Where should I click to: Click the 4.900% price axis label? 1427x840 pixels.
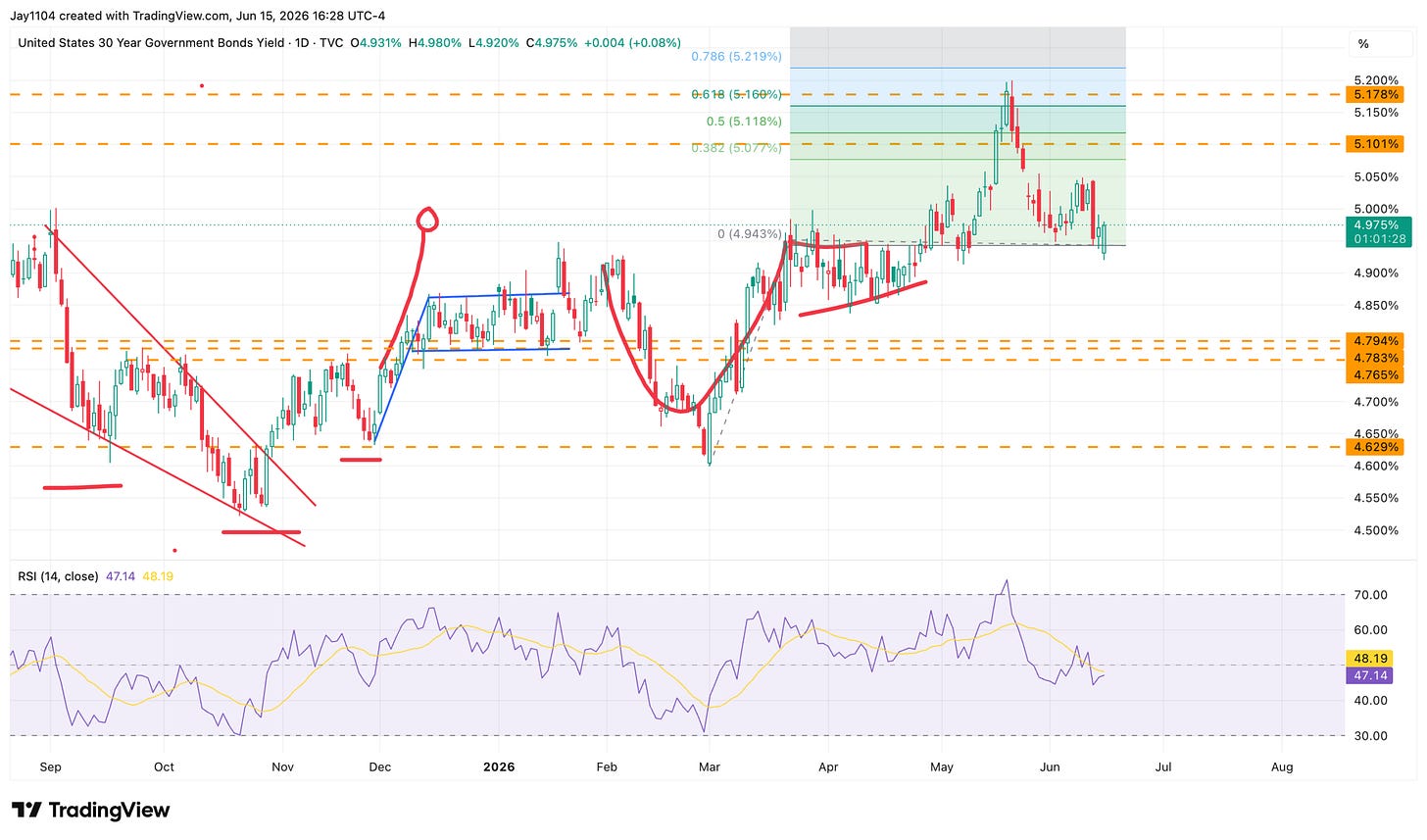[x=1376, y=273]
